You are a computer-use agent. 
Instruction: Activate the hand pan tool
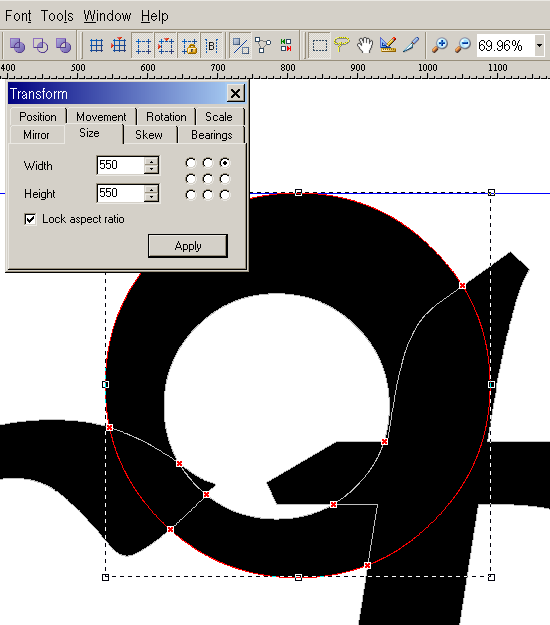point(365,45)
